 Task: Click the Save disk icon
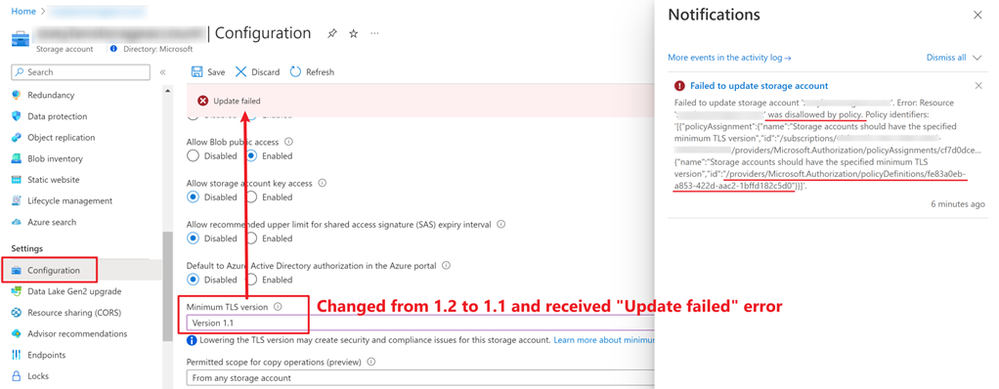click(x=198, y=72)
